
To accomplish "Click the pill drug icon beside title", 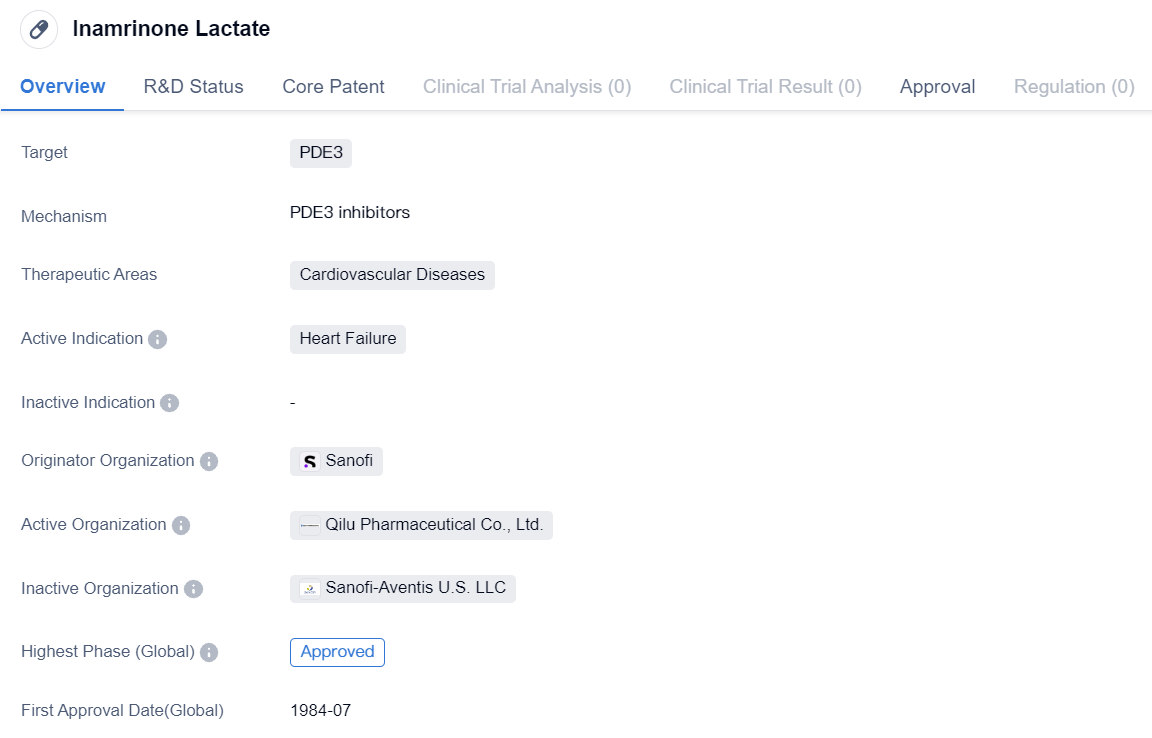I will [x=39, y=29].
